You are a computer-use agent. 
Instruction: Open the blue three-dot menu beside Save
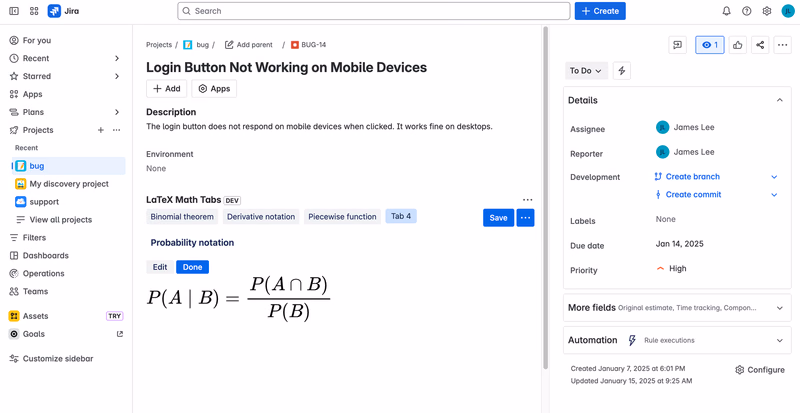pos(526,217)
